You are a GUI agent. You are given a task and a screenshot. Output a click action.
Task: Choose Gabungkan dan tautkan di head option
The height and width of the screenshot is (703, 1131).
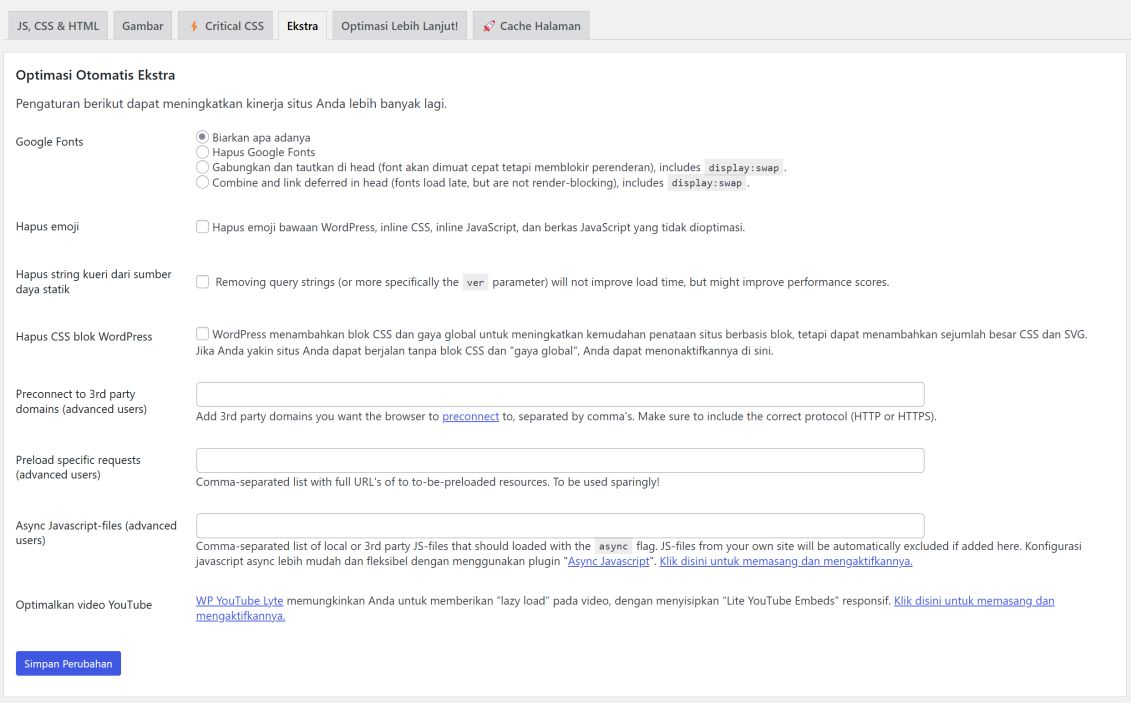(x=202, y=166)
